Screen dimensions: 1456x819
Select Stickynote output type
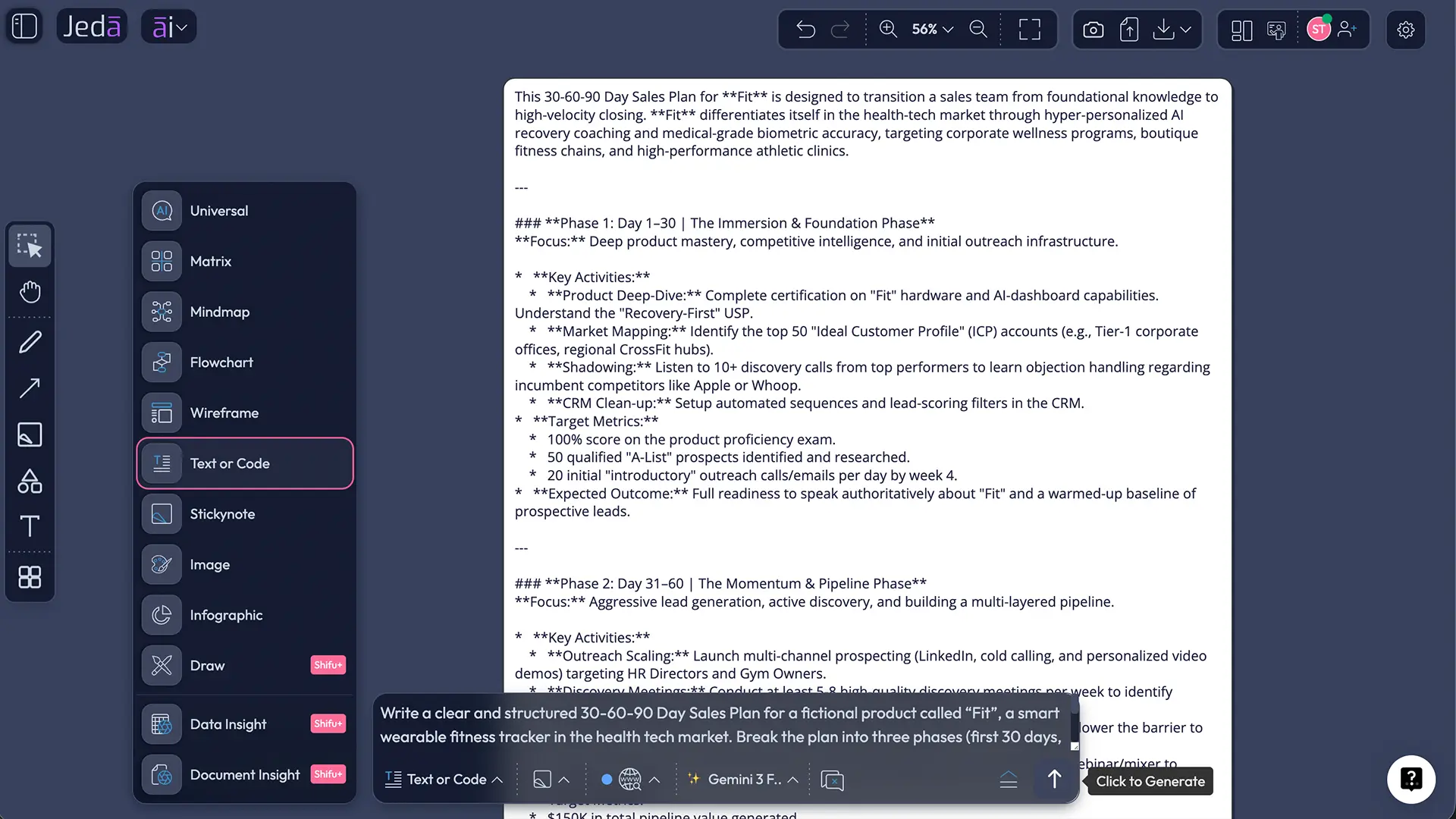tap(245, 514)
